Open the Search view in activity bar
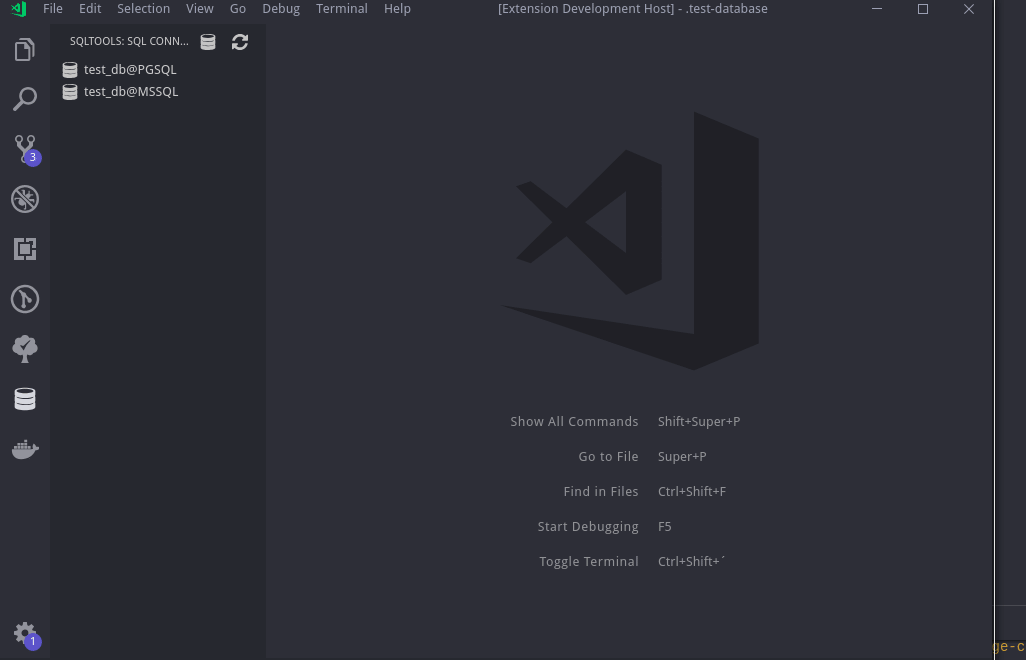The height and width of the screenshot is (660, 1026). (25, 99)
